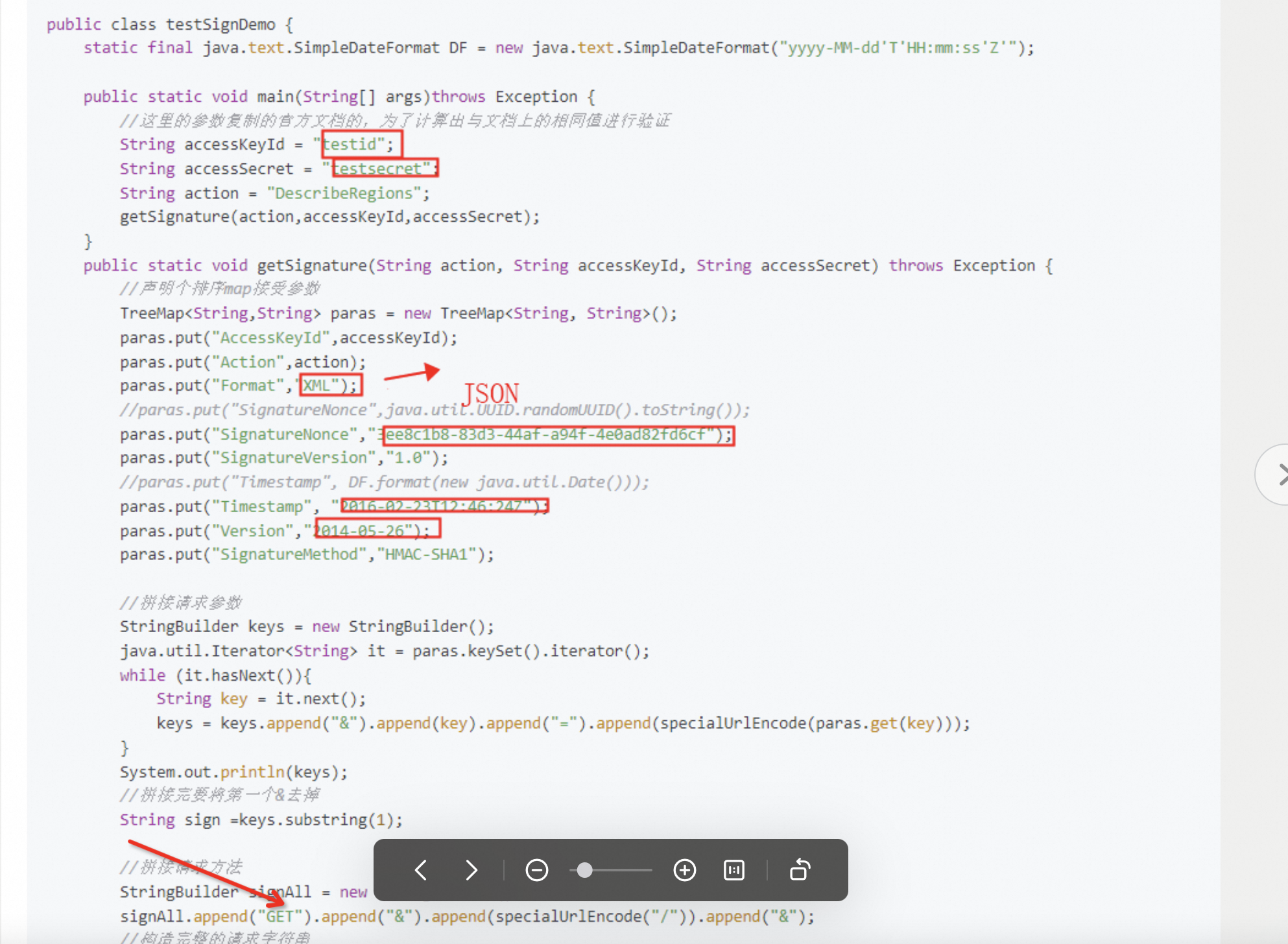Screen dimensions: 1288x944
Task: Click the "DescribeRegions" string literal
Action: pos(344,193)
